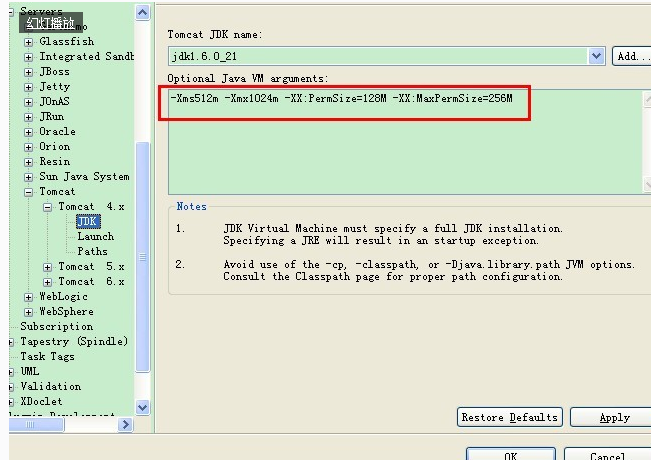
Task: Select Jetty in the server tree
Action: 54,86
